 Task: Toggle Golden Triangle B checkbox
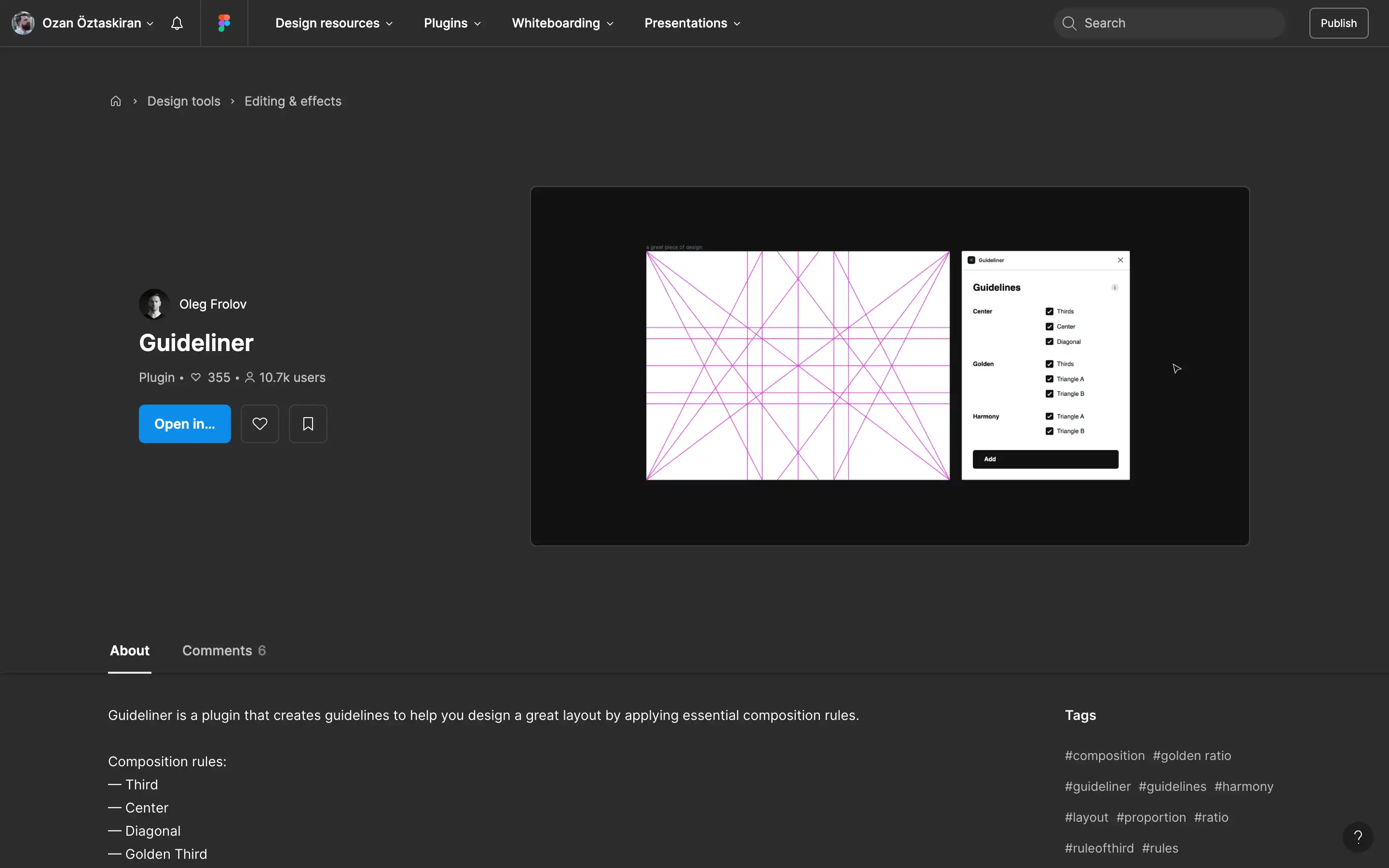[x=1049, y=394]
